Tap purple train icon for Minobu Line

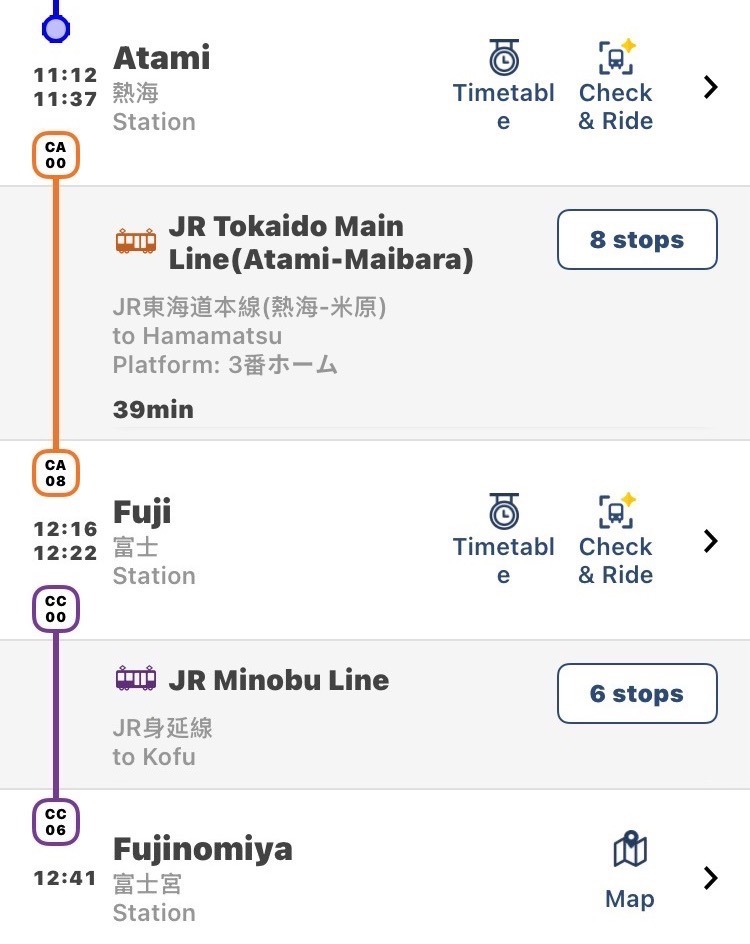click(136, 679)
